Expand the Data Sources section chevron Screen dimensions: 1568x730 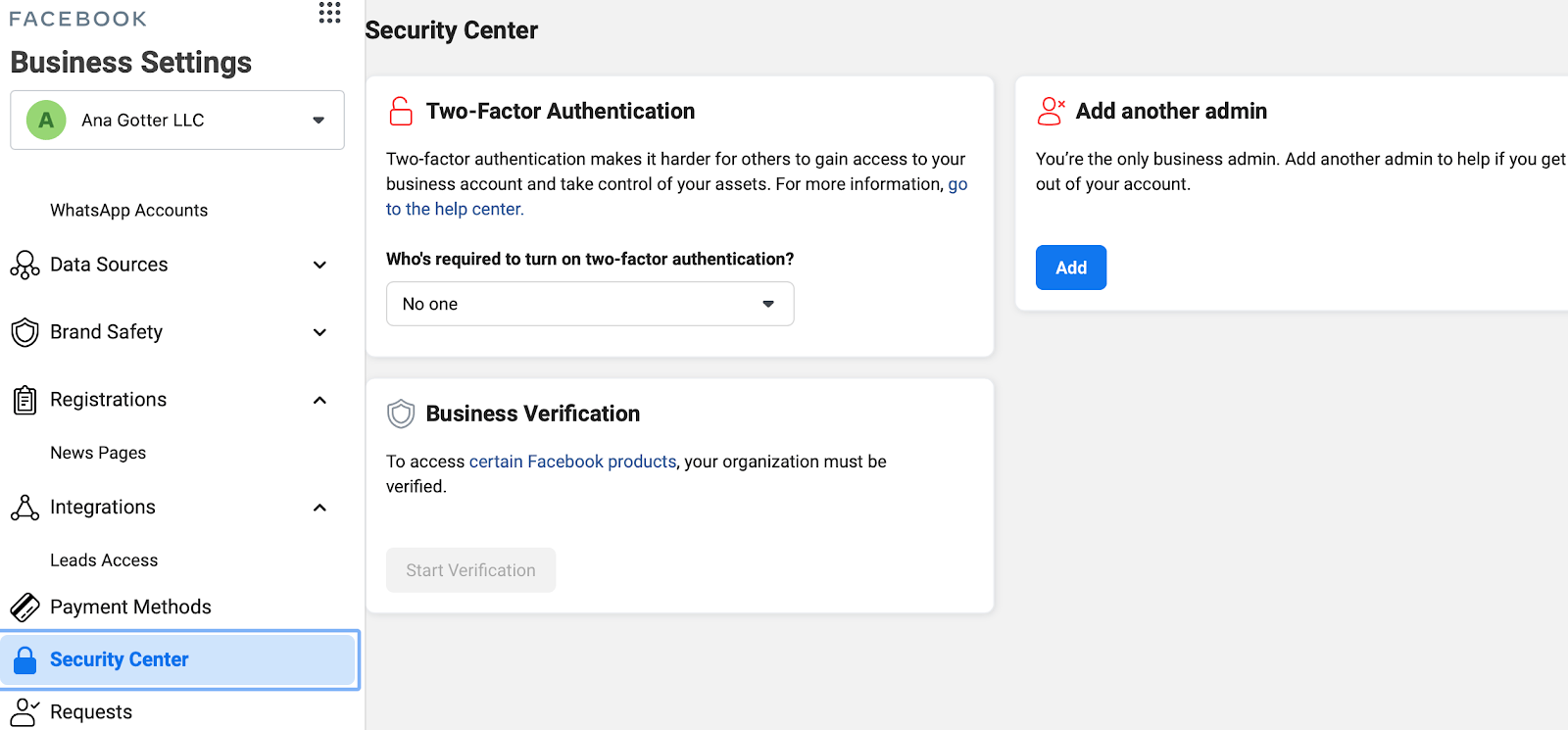pyautogui.click(x=319, y=265)
